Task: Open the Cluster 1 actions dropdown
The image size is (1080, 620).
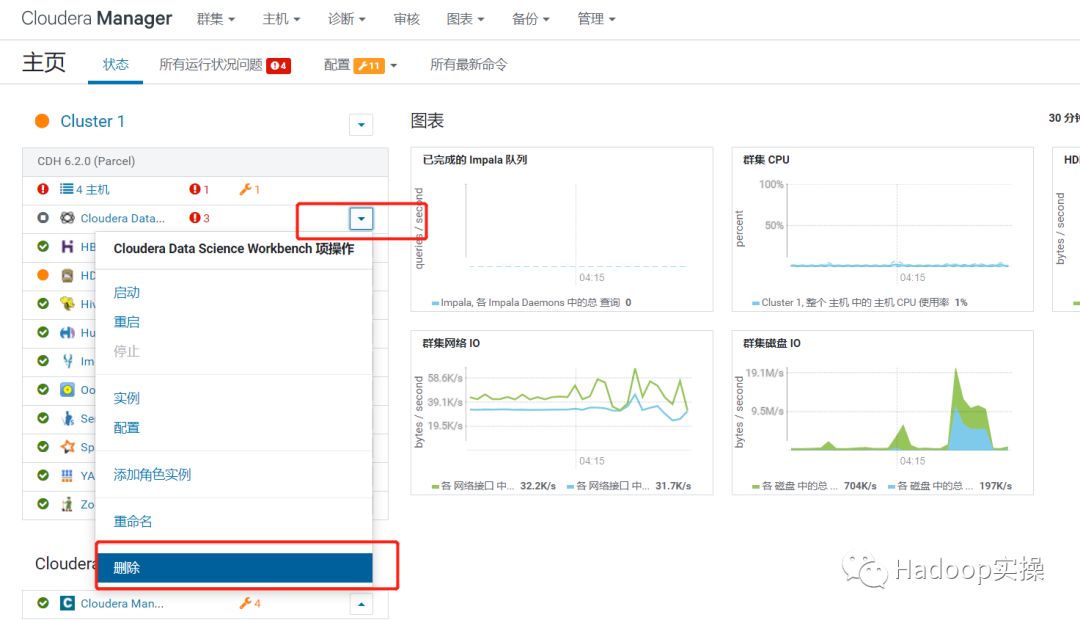Action: click(361, 125)
